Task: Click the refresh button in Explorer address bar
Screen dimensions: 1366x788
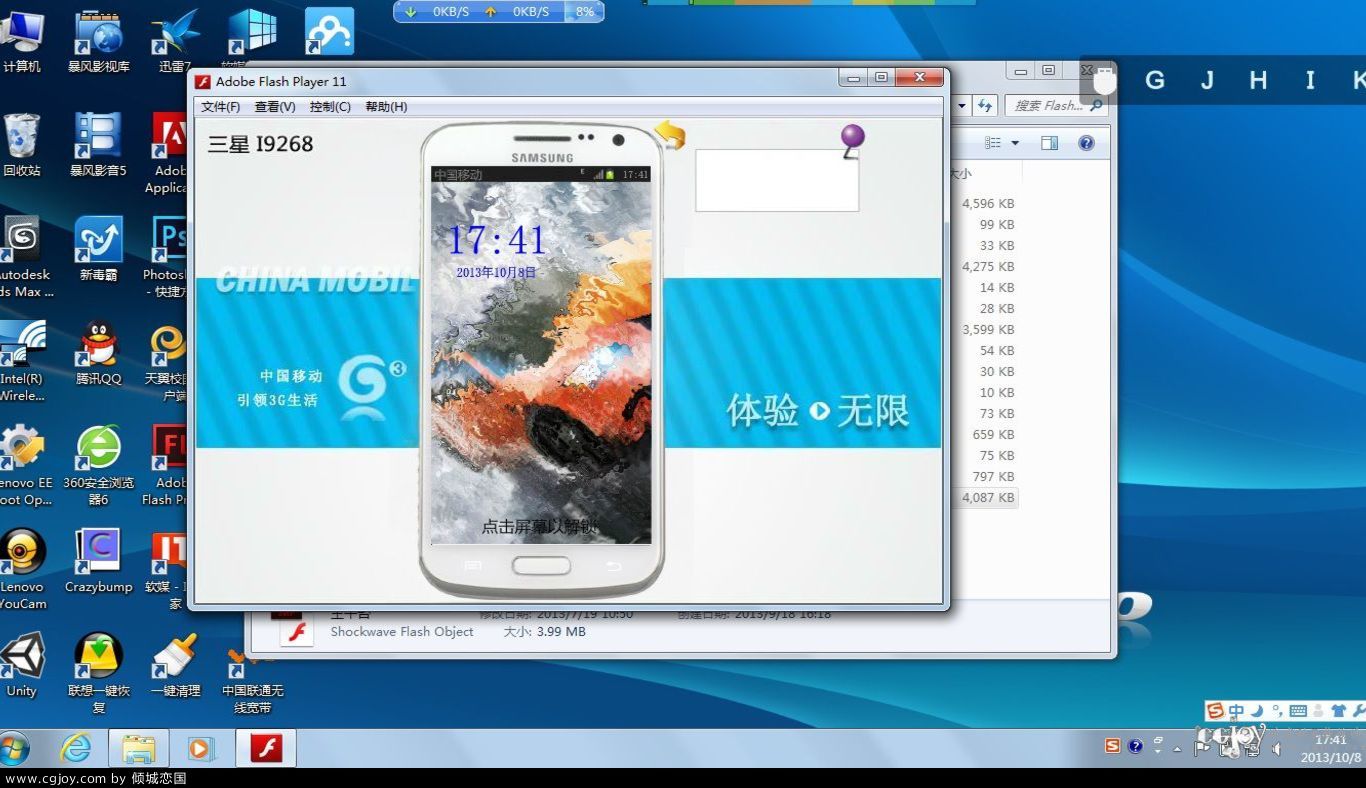Action: (986, 105)
